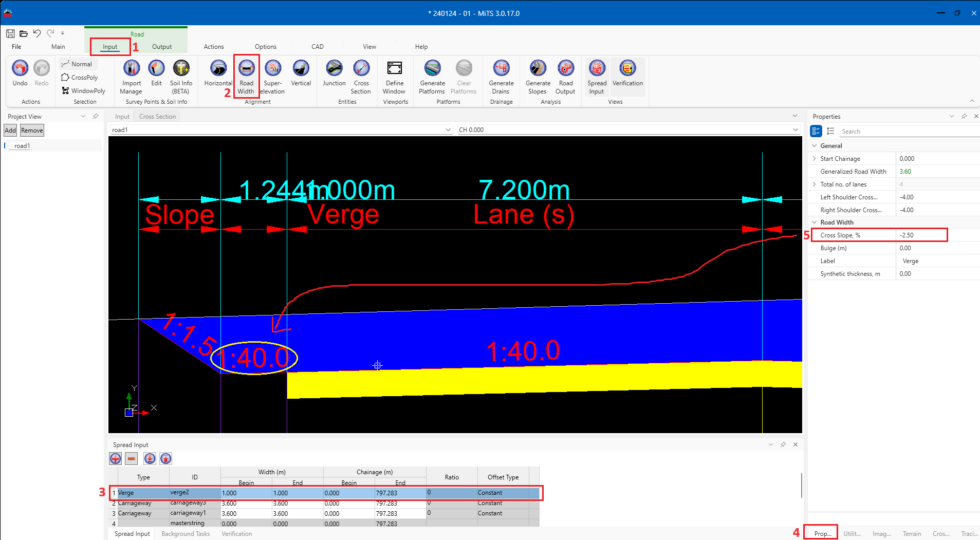Click the Undo icon in ribbon

(x=20, y=68)
